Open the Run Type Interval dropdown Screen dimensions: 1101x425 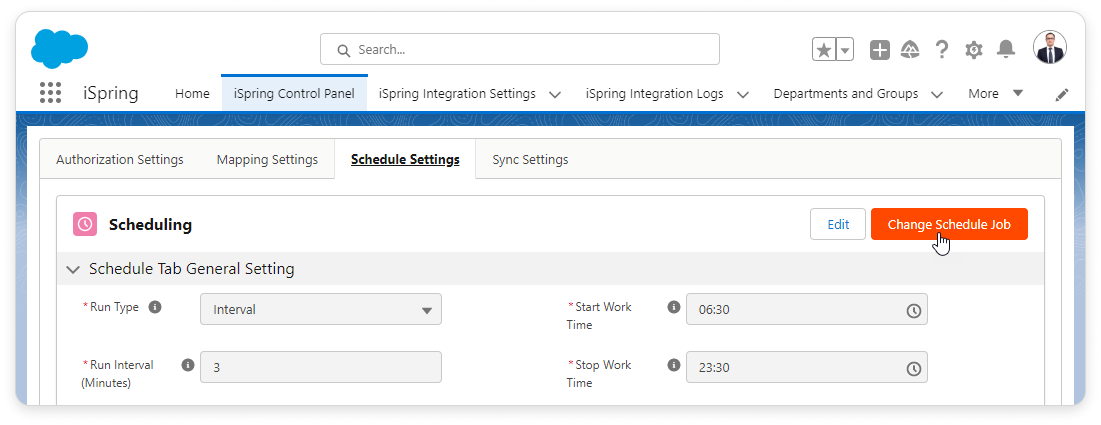pyautogui.click(x=320, y=309)
